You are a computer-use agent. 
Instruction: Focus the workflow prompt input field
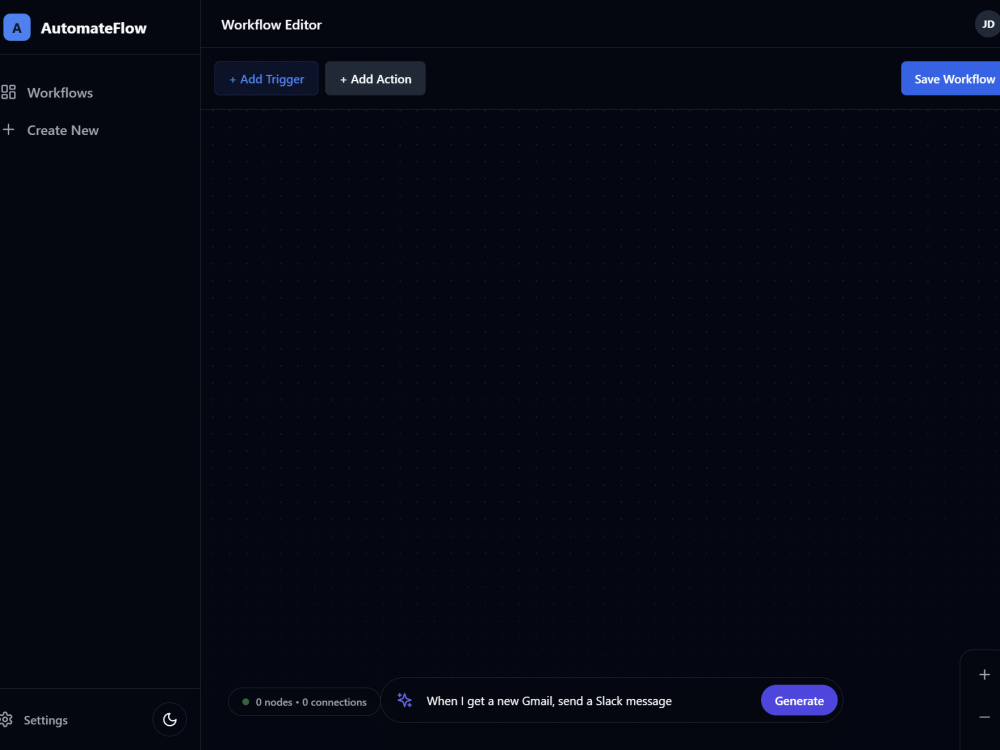pyautogui.click(x=589, y=701)
